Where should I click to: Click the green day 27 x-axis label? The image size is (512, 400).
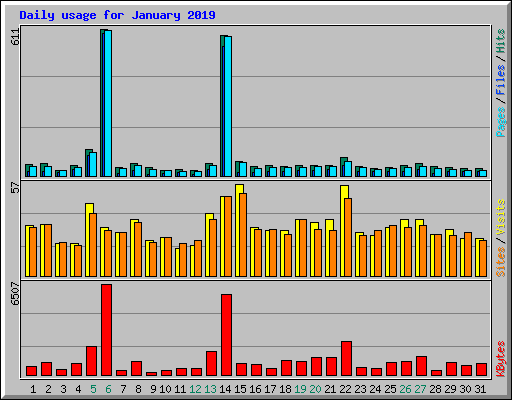pyautogui.click(x=420, y=389)
